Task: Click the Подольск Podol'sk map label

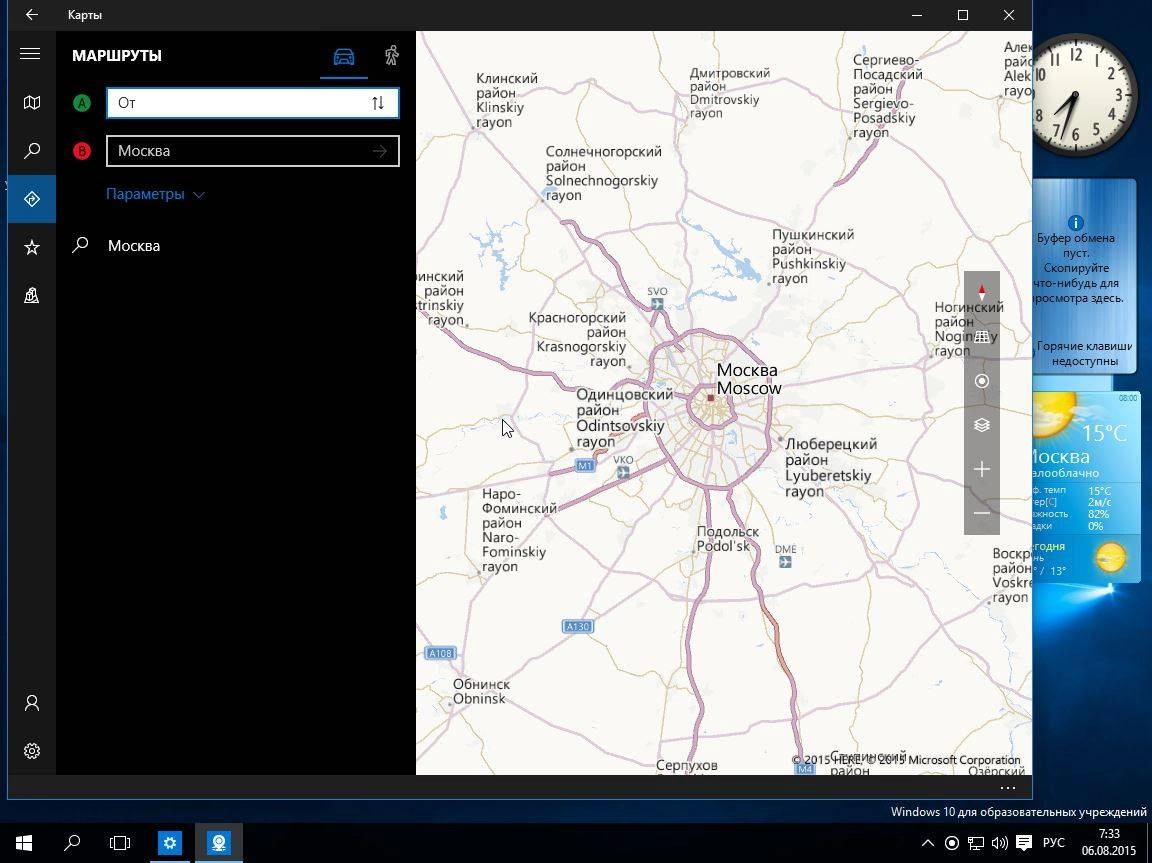Action: pyautogui.click(x=727, y=539)
